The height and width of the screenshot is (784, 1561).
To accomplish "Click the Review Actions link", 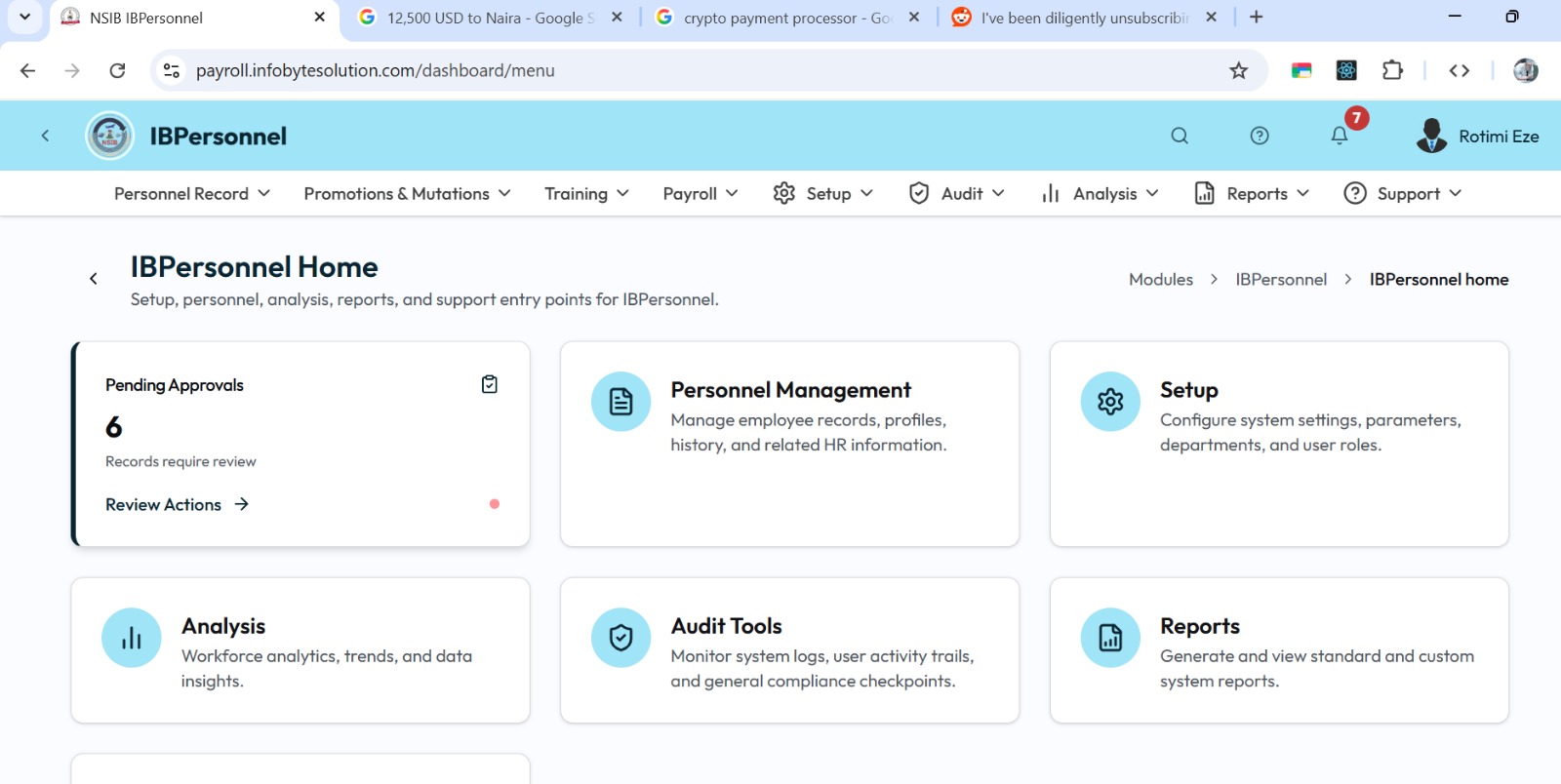I will coord(177,505).
